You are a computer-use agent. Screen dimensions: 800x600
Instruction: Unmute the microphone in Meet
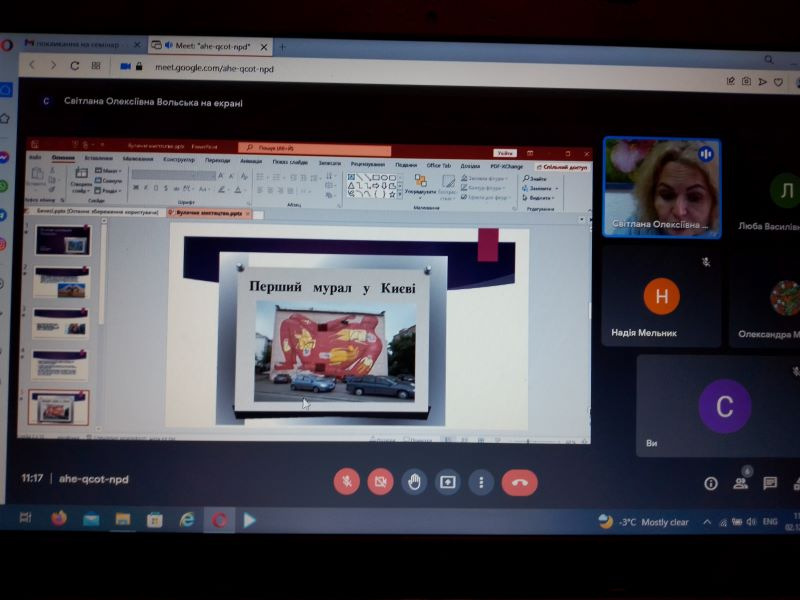[347, 482]
